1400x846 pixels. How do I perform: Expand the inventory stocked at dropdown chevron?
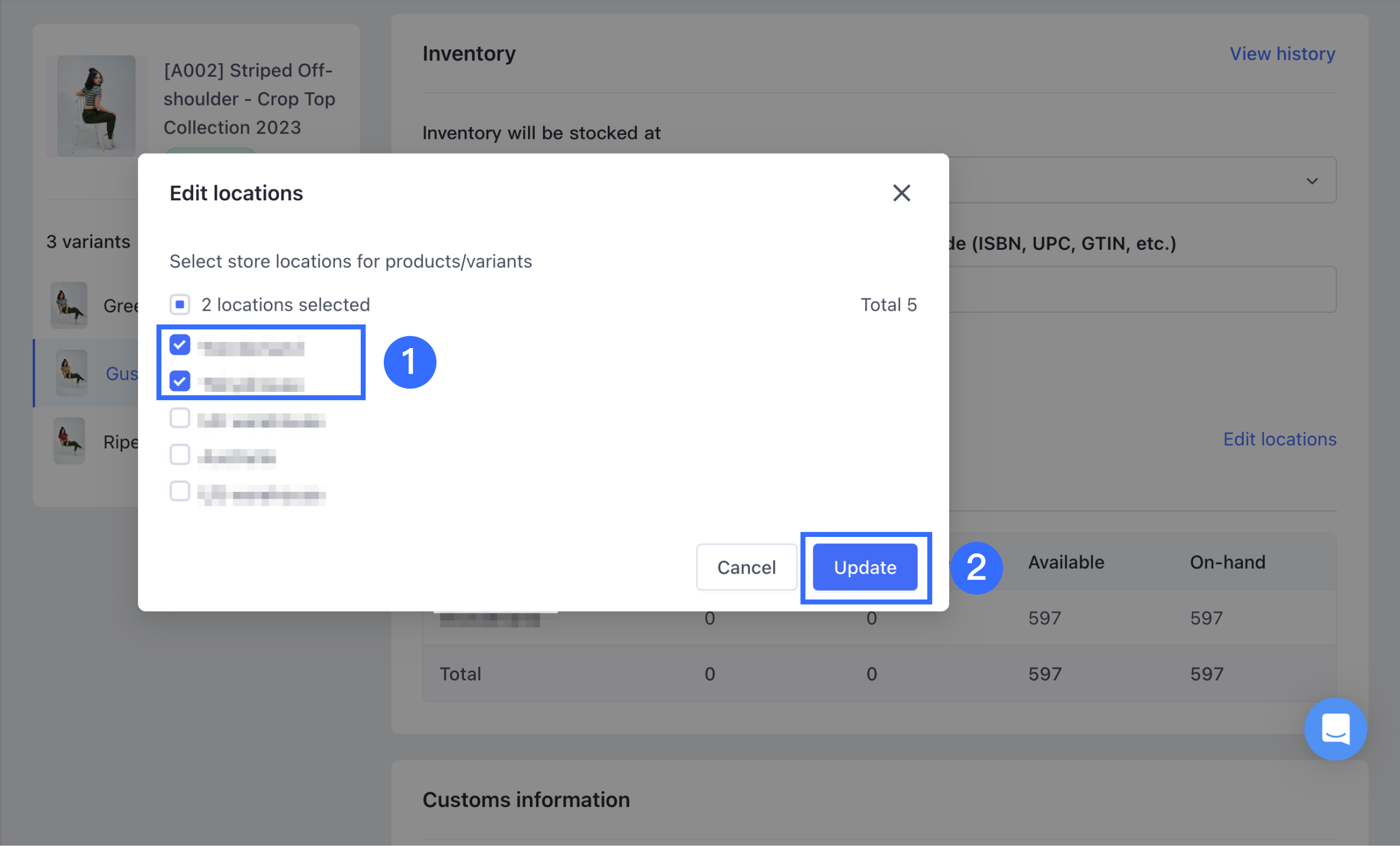tap(1312, 181)
